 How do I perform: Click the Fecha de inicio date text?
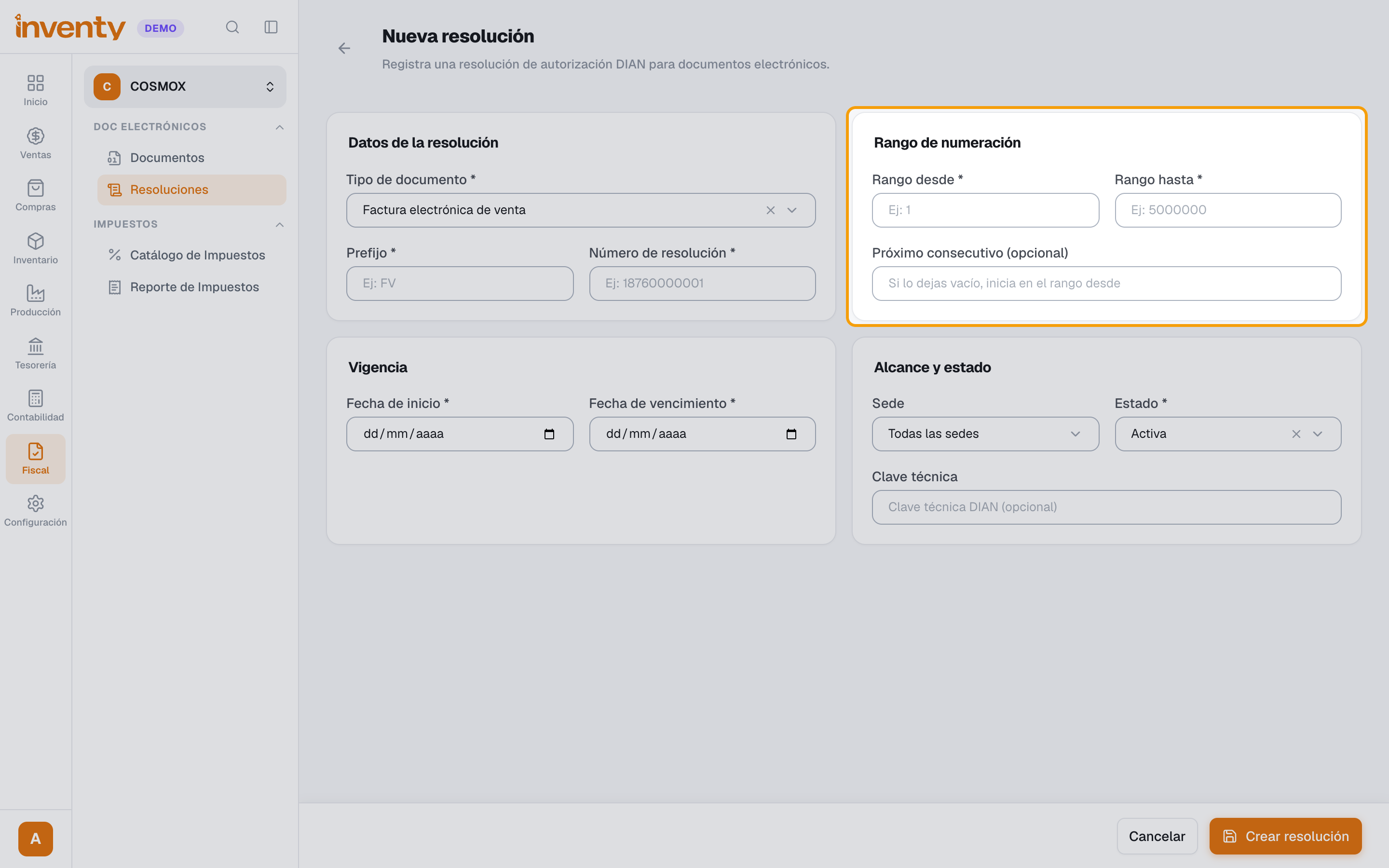[x=404, y=434]
